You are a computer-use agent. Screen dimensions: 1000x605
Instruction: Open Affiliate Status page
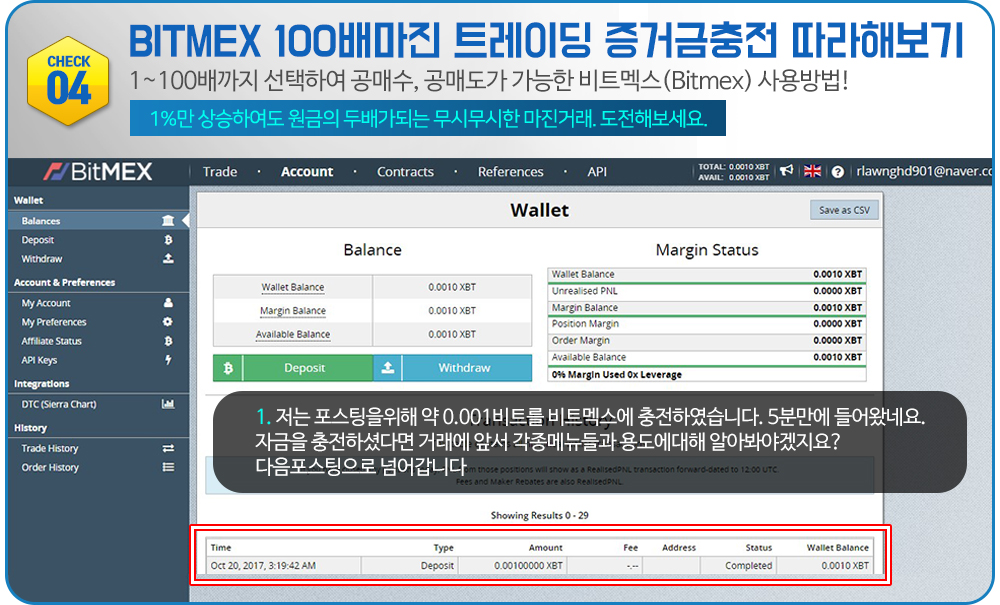(52, 341)
